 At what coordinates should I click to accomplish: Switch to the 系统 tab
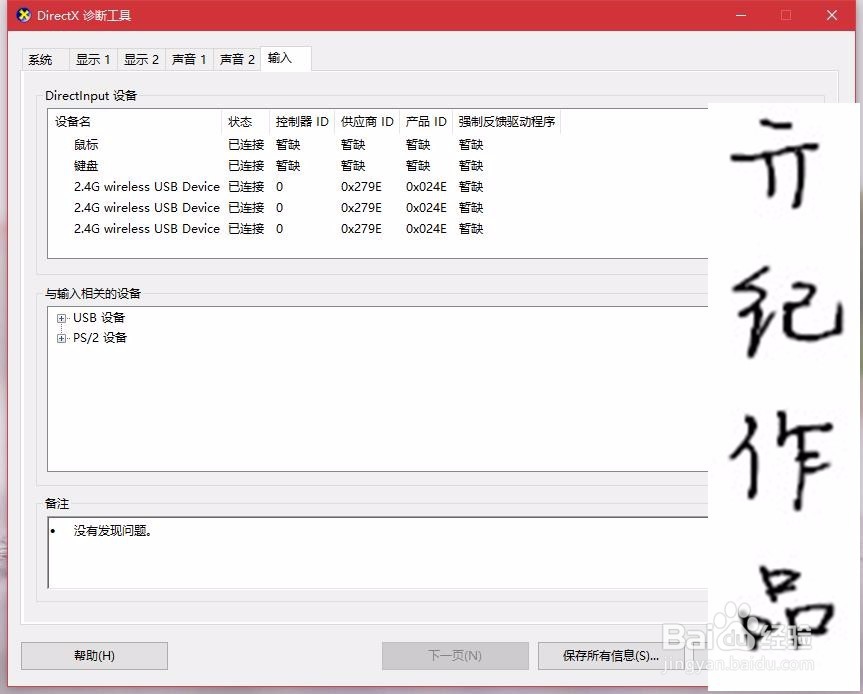46,59
